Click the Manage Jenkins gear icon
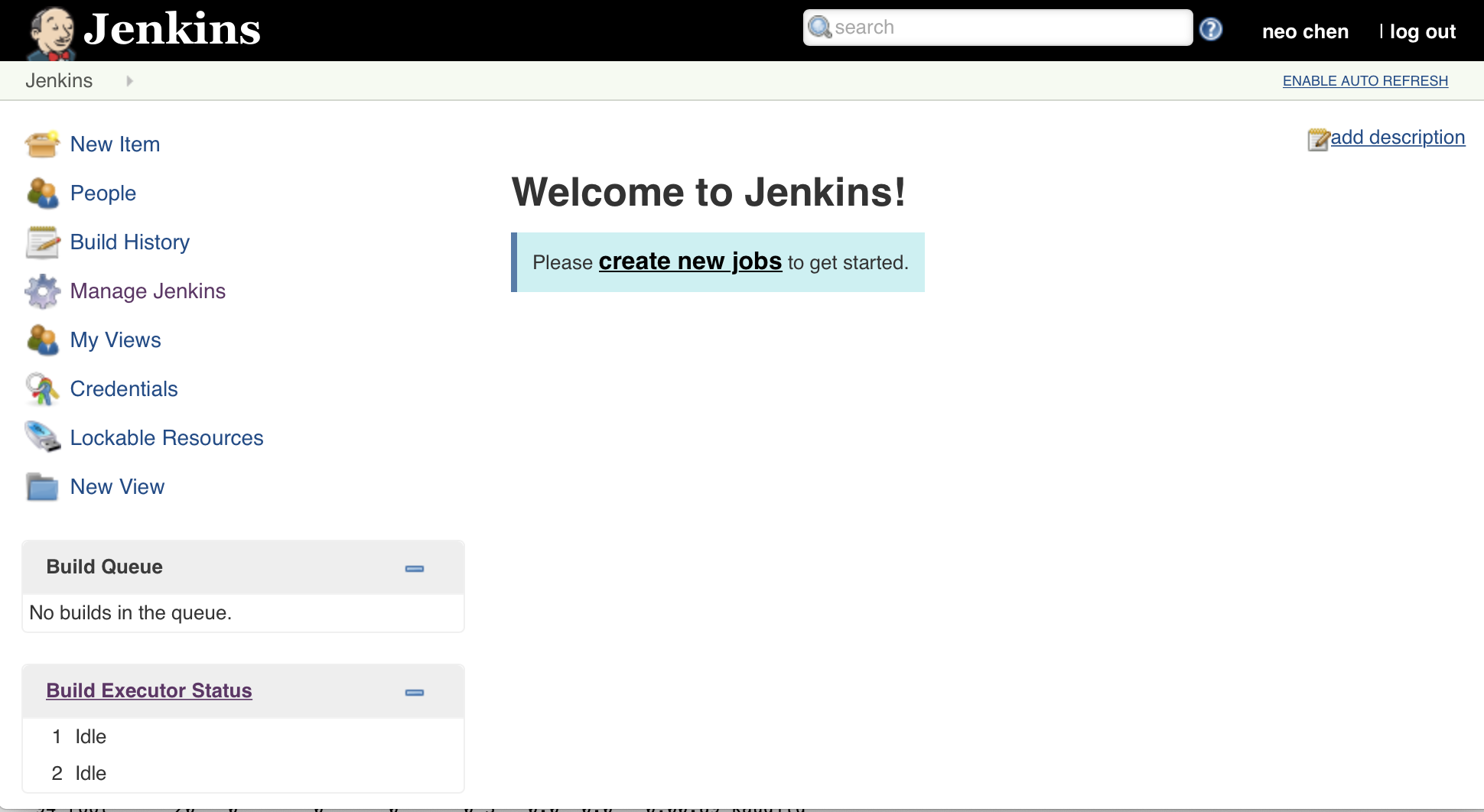 click(42, 291)
